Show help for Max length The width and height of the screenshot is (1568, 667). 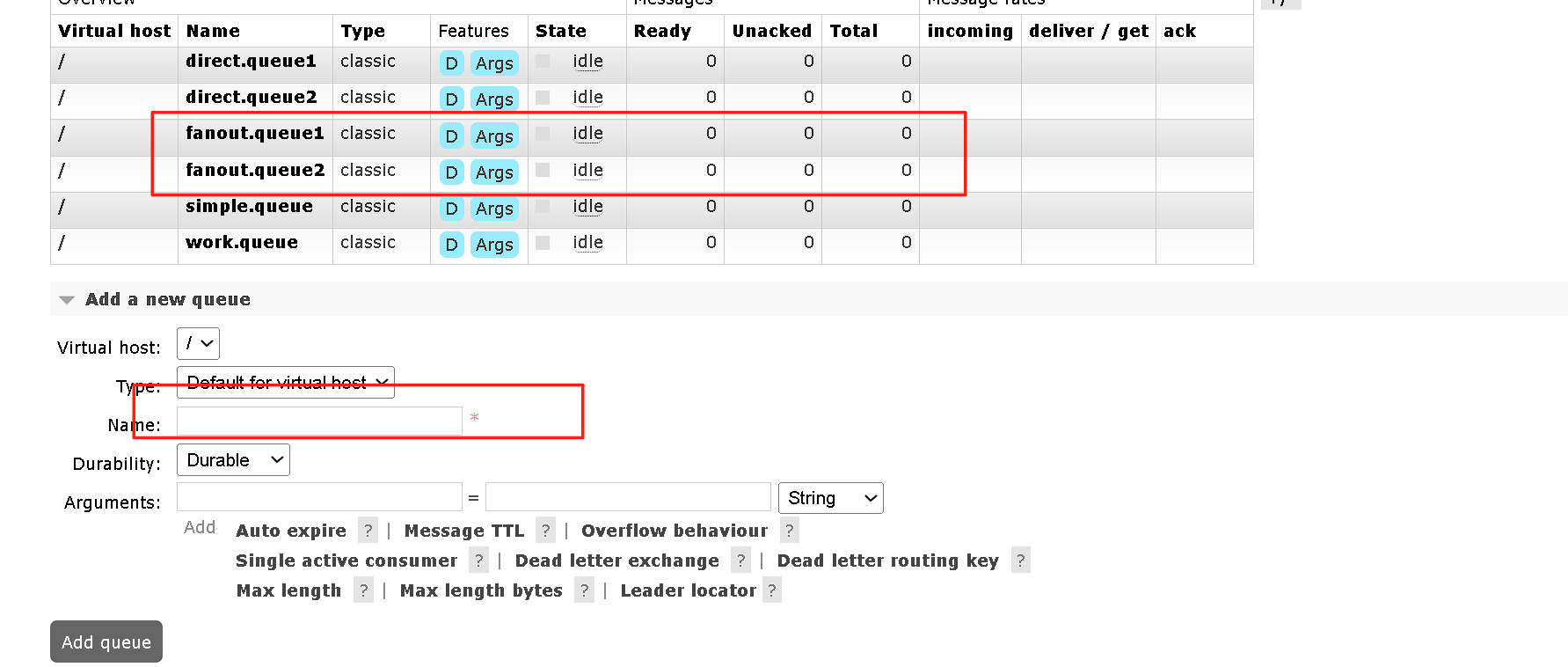tap(364, 590)
